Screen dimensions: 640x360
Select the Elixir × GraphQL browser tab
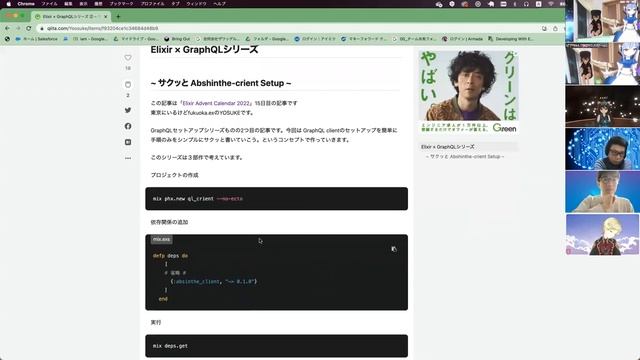point(71,17)
